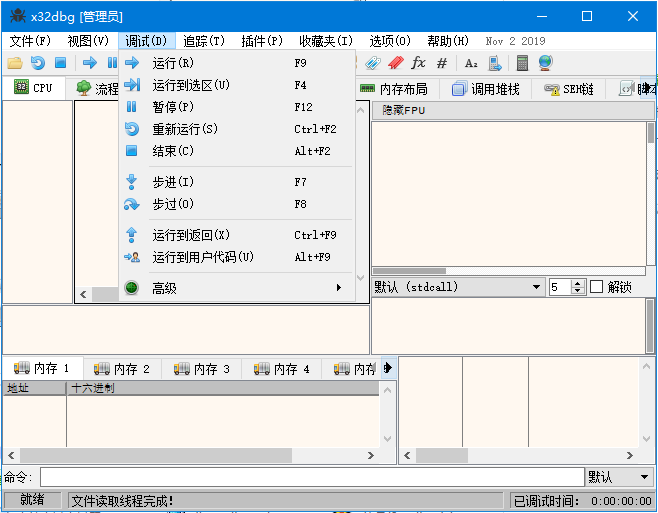This screenshot has height=513, width=658.
Task: Open the strings A₂ toolbar icon
Action: (x=471, y=63)
